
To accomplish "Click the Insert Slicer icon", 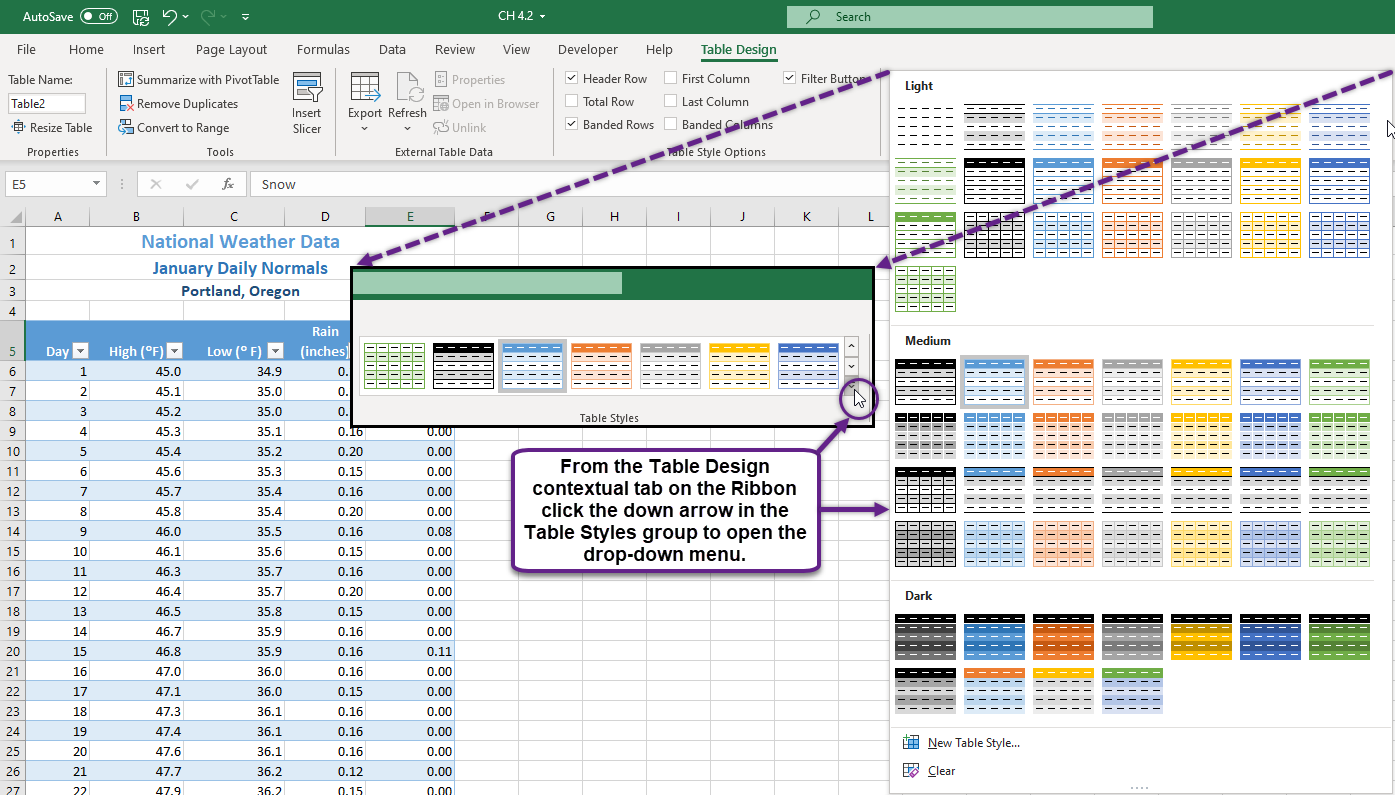I will 307,88.
